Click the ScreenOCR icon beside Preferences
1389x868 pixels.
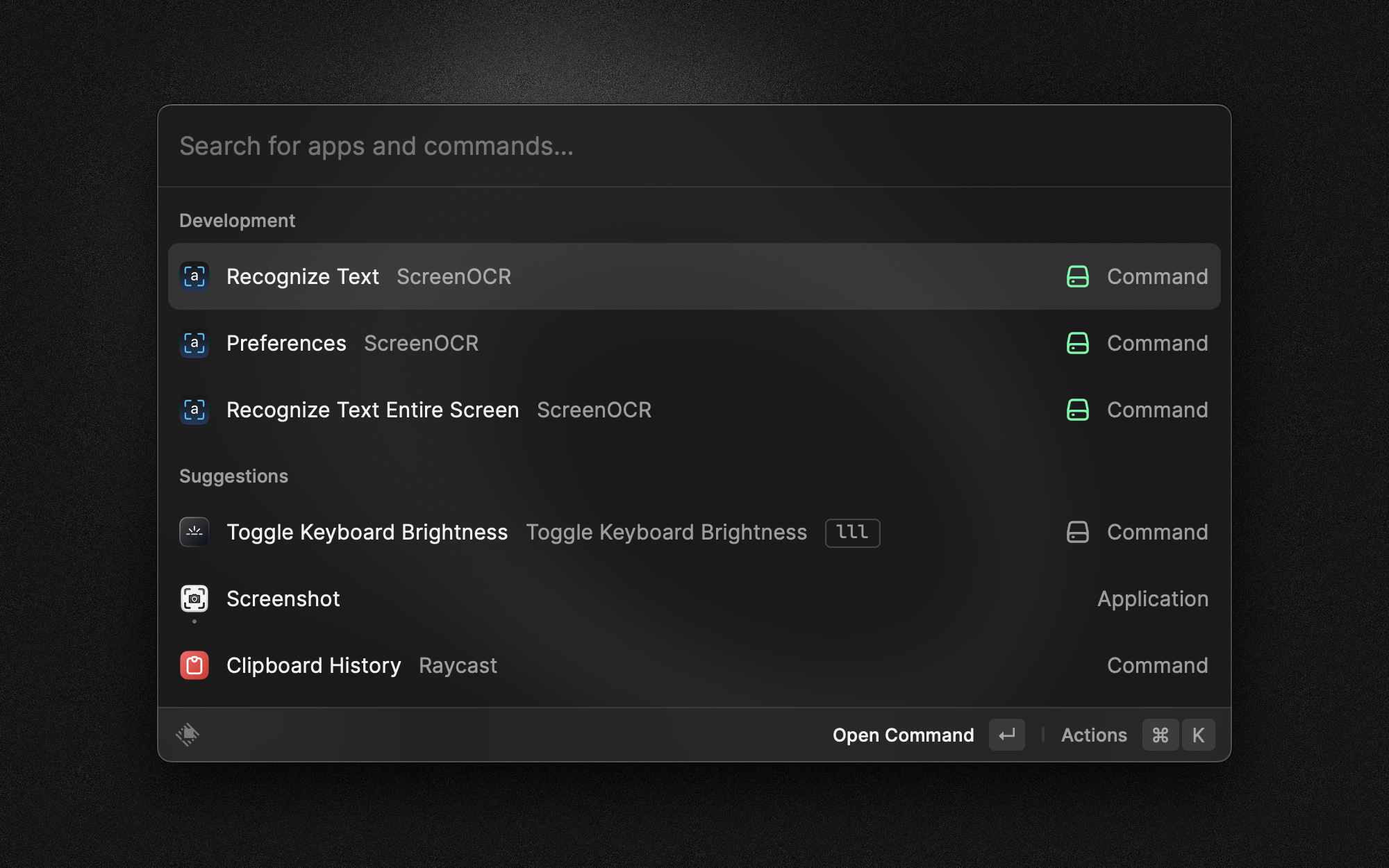[x=194, y=343]
